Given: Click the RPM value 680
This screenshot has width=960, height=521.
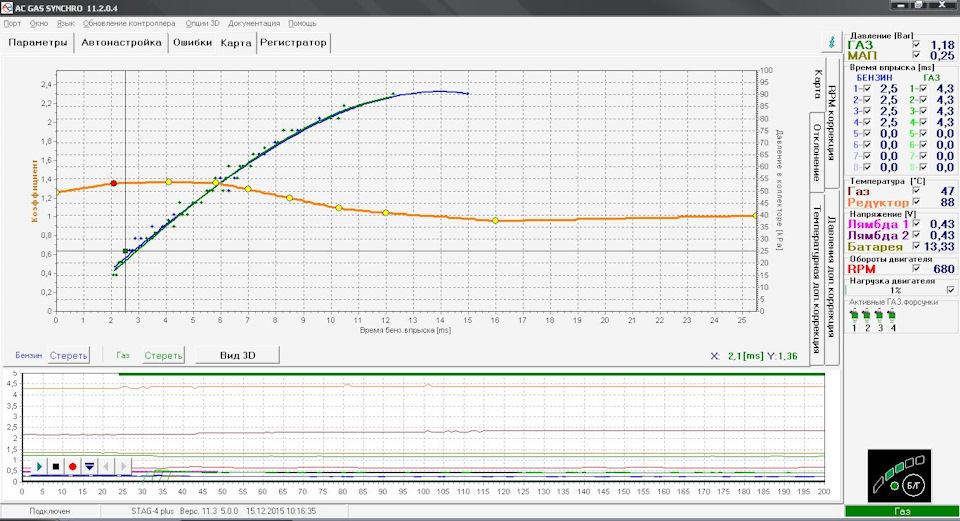Looking at the screenshot, I should (943, 269).
